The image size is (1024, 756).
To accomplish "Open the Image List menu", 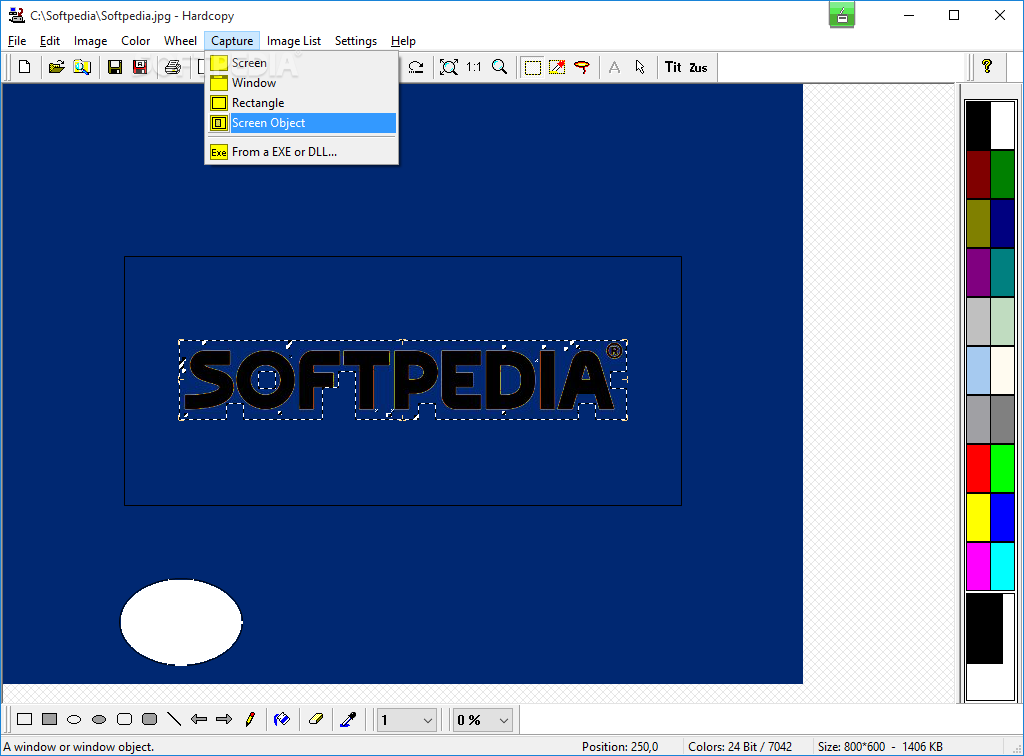I will click(x=294, y=41).
